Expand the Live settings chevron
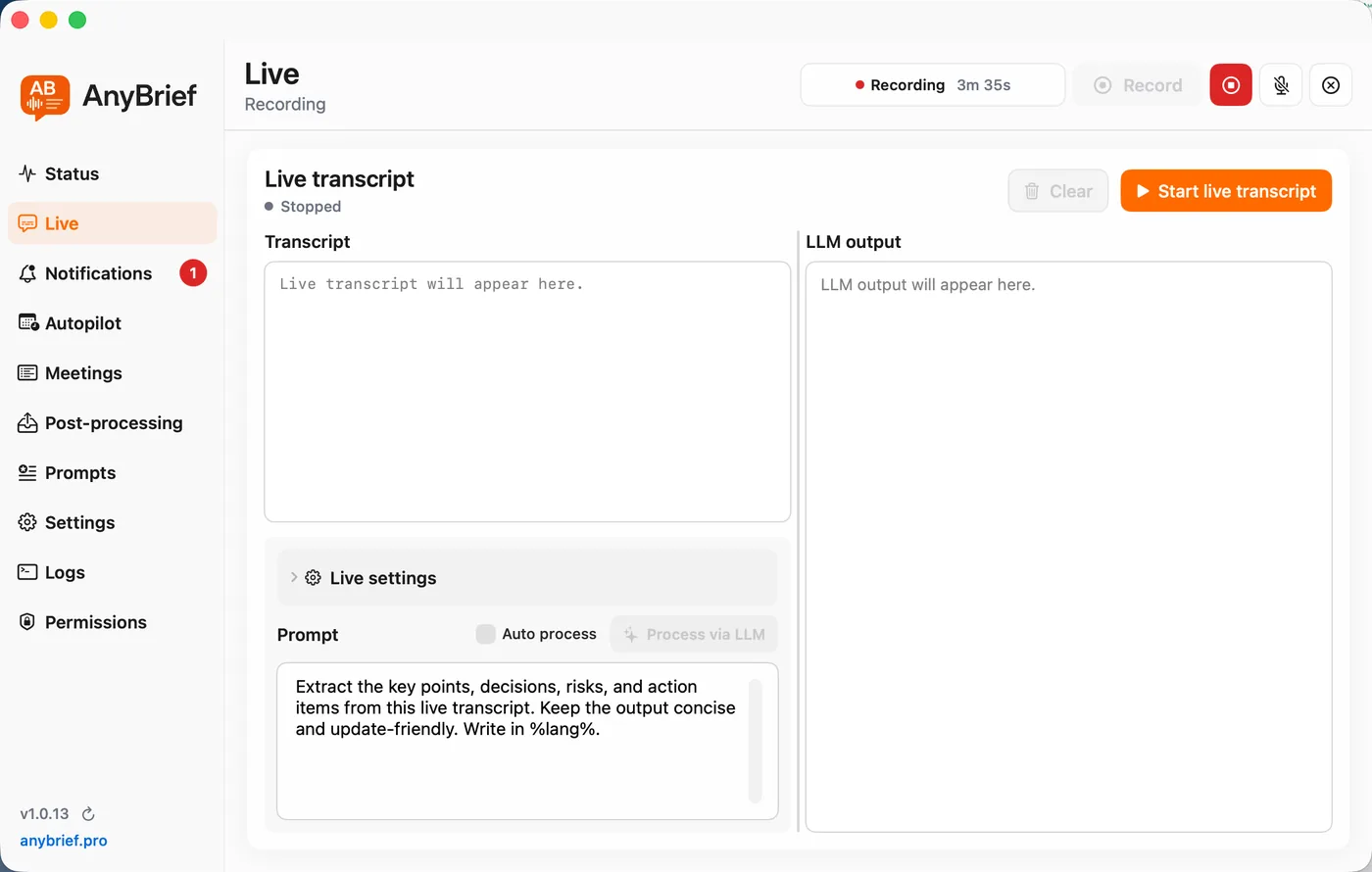This screenshot has width=1372, height=872. (x=294, y=577)
